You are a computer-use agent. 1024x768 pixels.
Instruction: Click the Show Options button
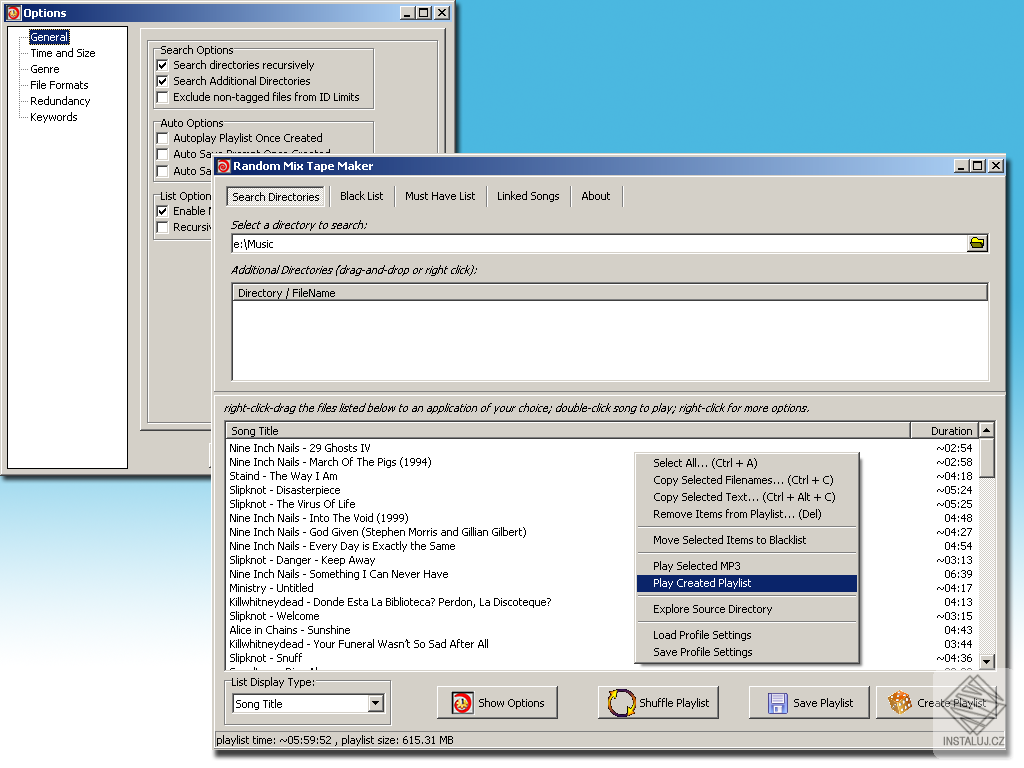coord(497,703)
